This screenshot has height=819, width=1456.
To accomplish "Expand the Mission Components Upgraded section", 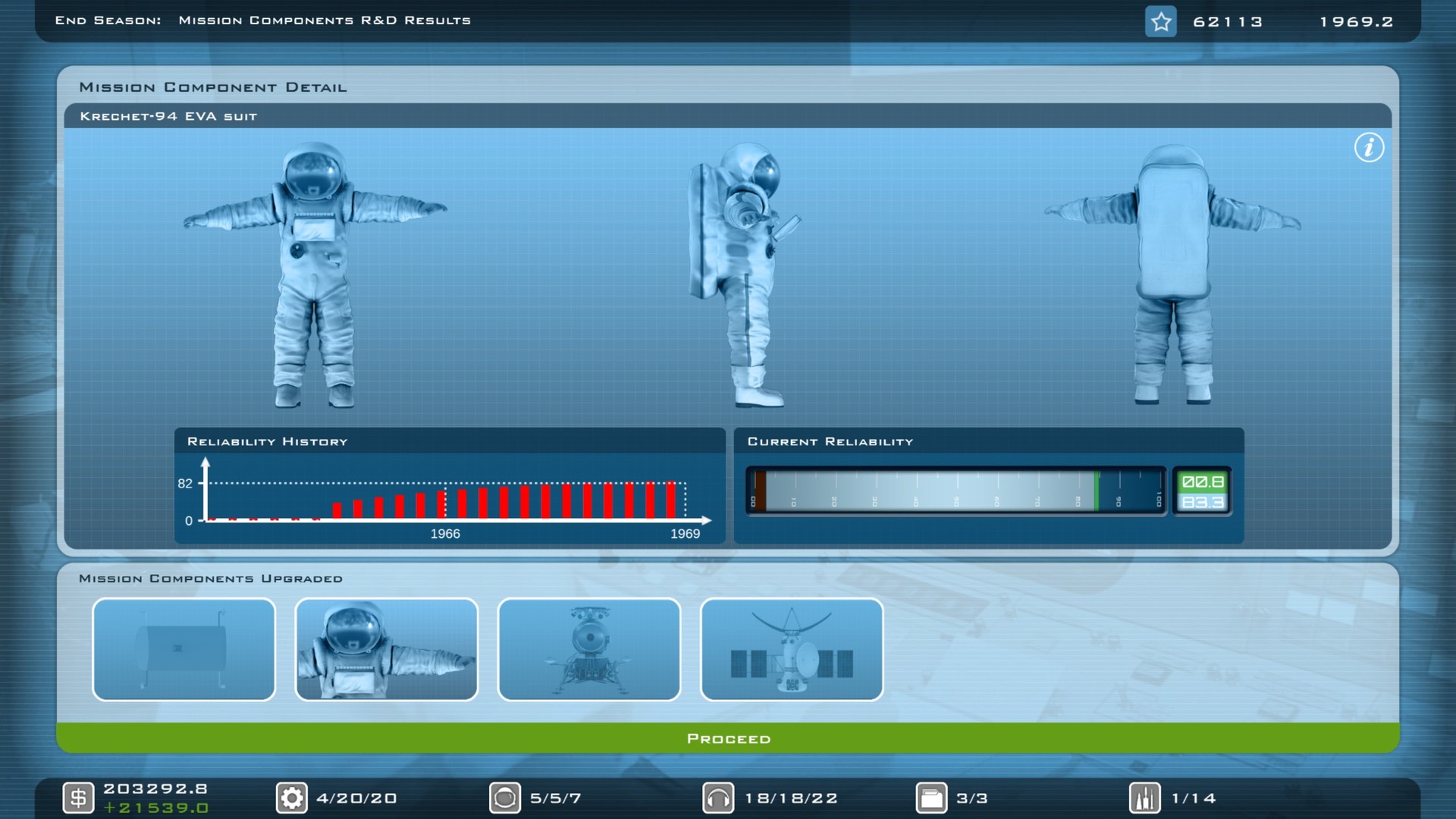I will 211,578.
